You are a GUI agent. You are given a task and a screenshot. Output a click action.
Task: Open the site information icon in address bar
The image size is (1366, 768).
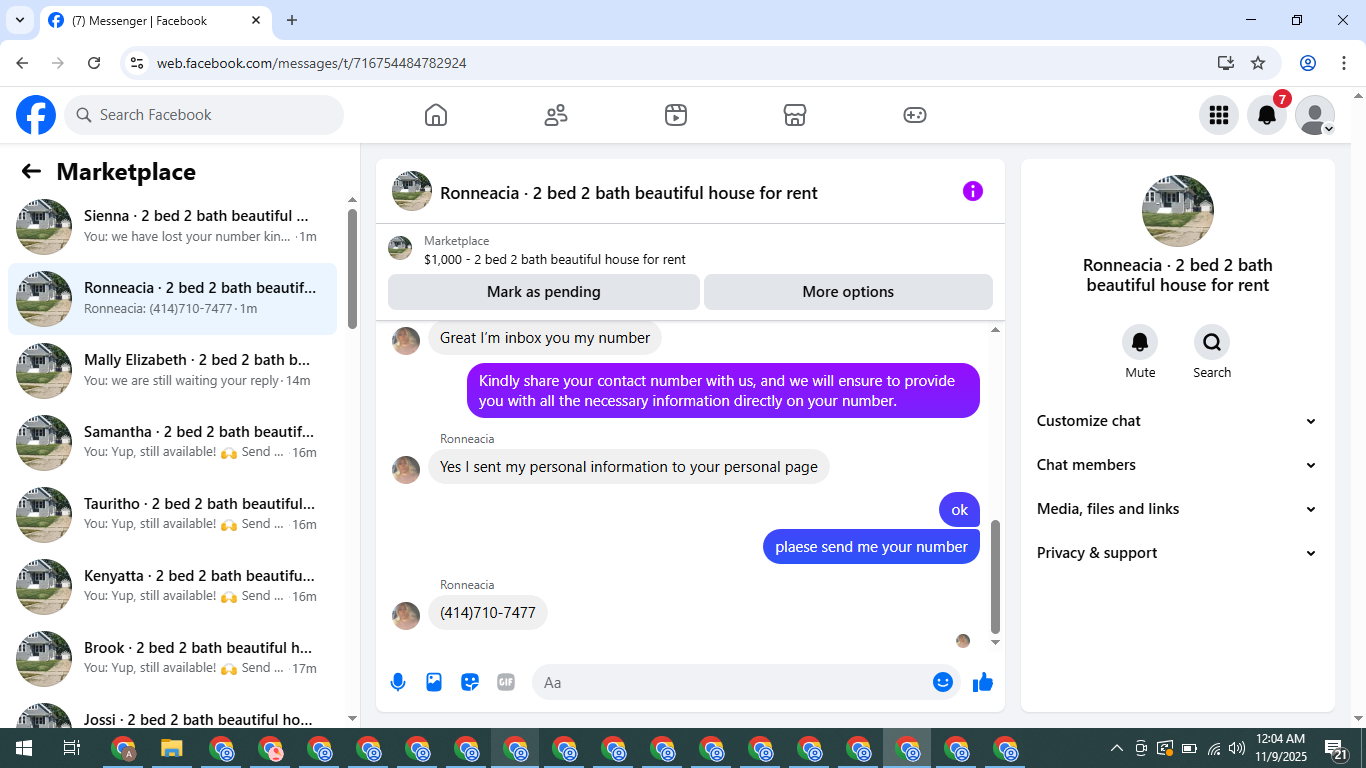[138, 63]
